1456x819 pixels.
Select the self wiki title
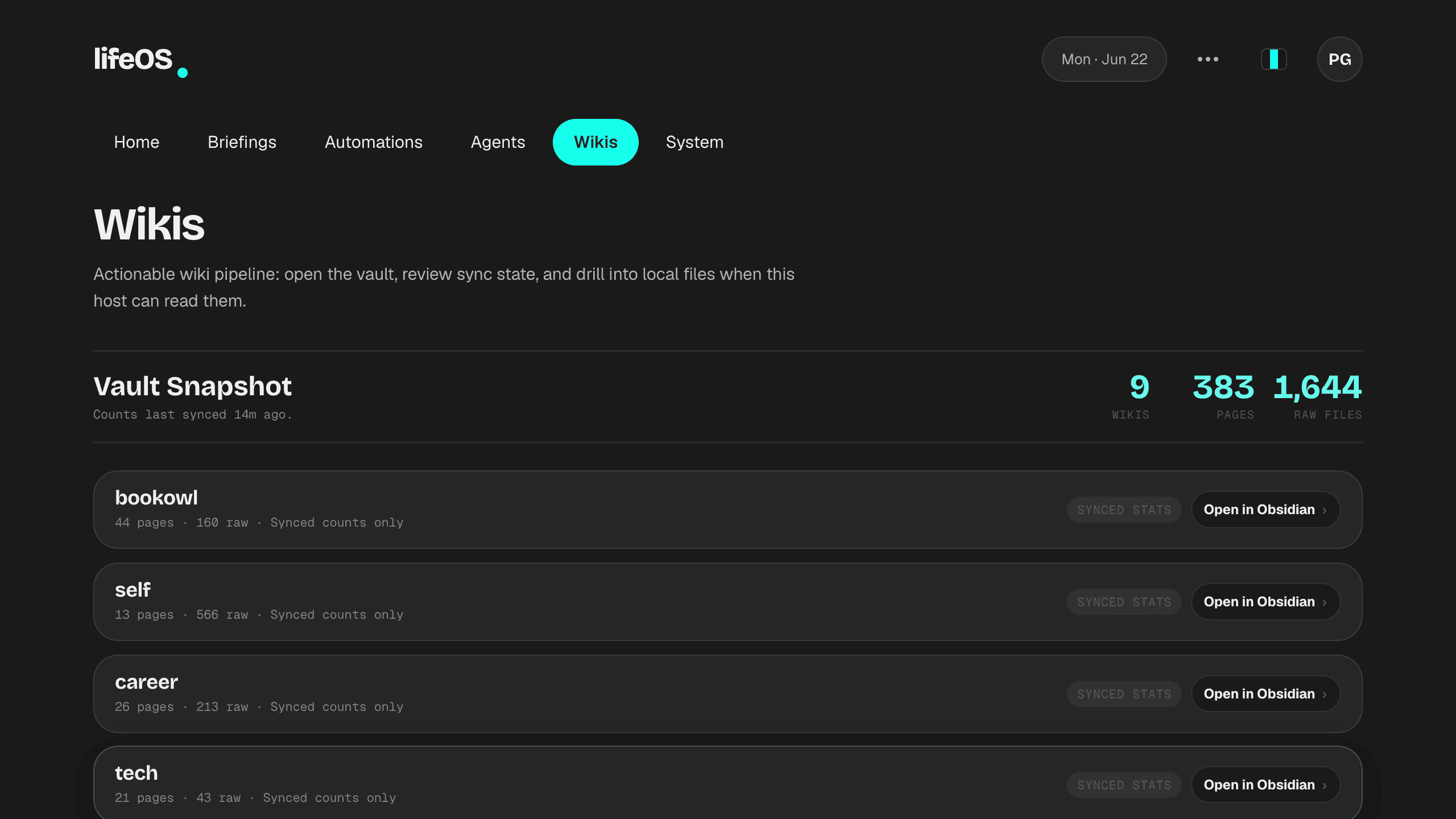pyautogui.click(x=133, y=590)
